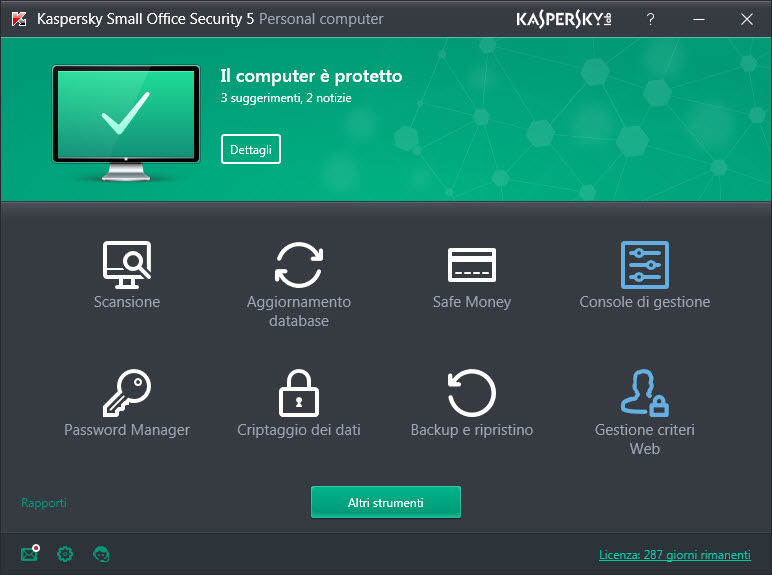This screenshot has height=575, width=772.
Task: Open the Scansione scan tool icon
Action: 127,265
